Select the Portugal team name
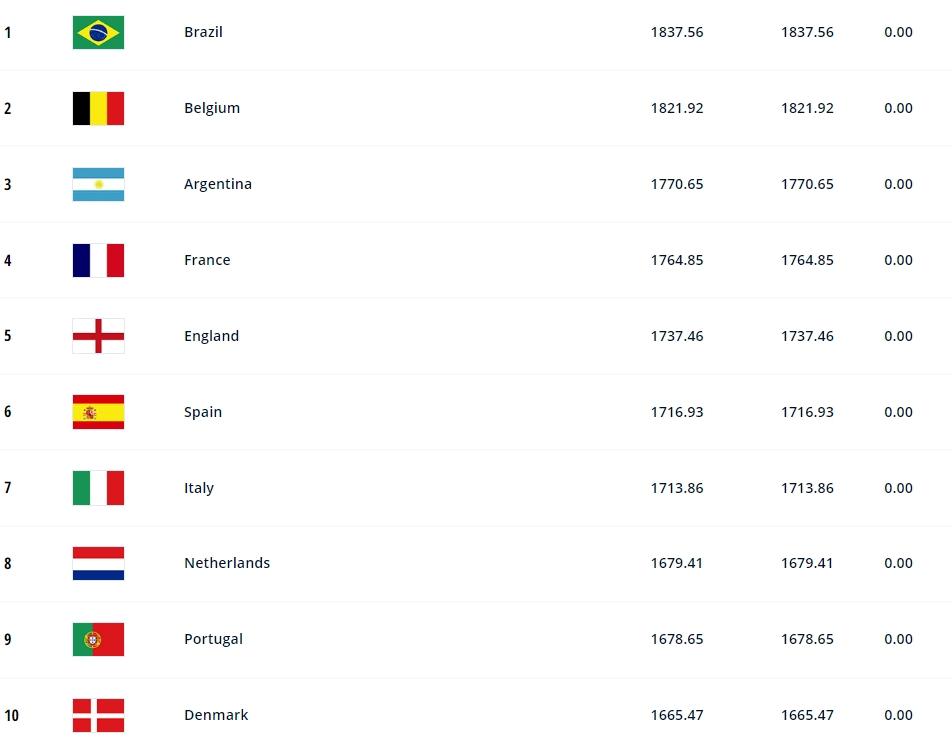The width and height of the screenshot is (952, 747). tap(213, 639)
